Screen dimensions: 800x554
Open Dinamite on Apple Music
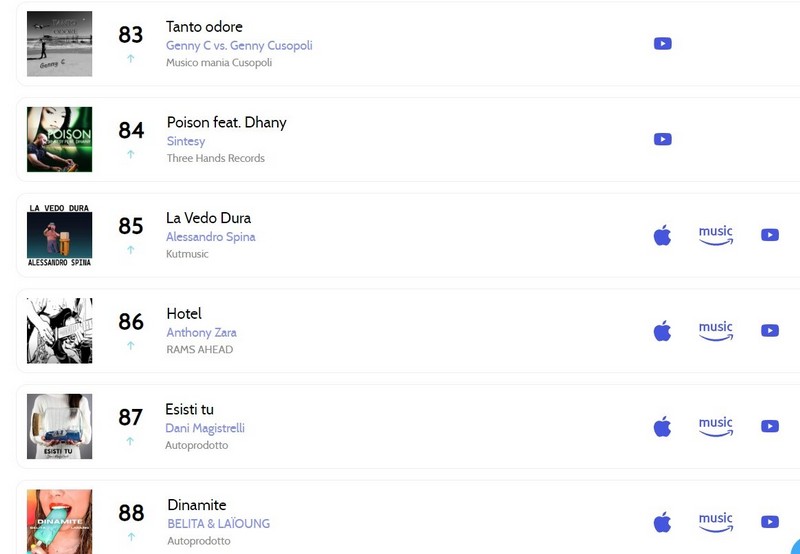tap(662, 522)
